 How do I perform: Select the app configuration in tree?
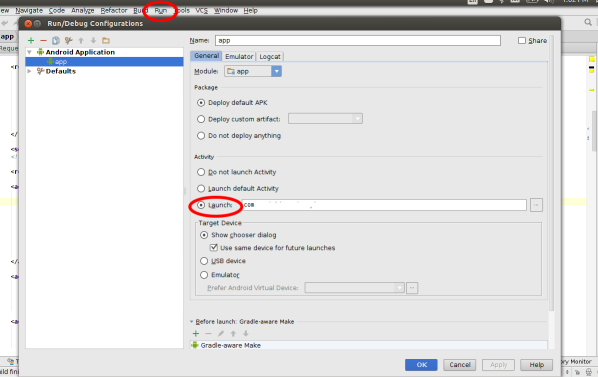[104, 62]
